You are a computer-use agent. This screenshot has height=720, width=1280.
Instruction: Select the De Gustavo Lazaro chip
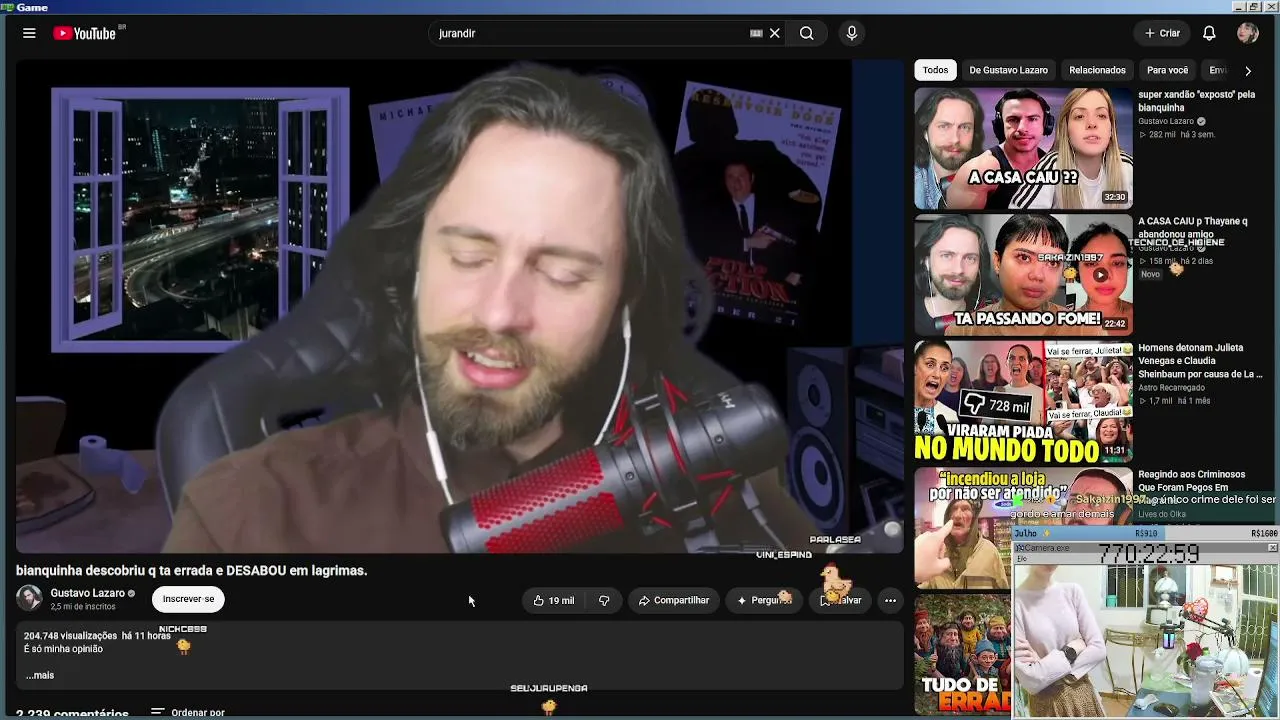click(1008, 70)
